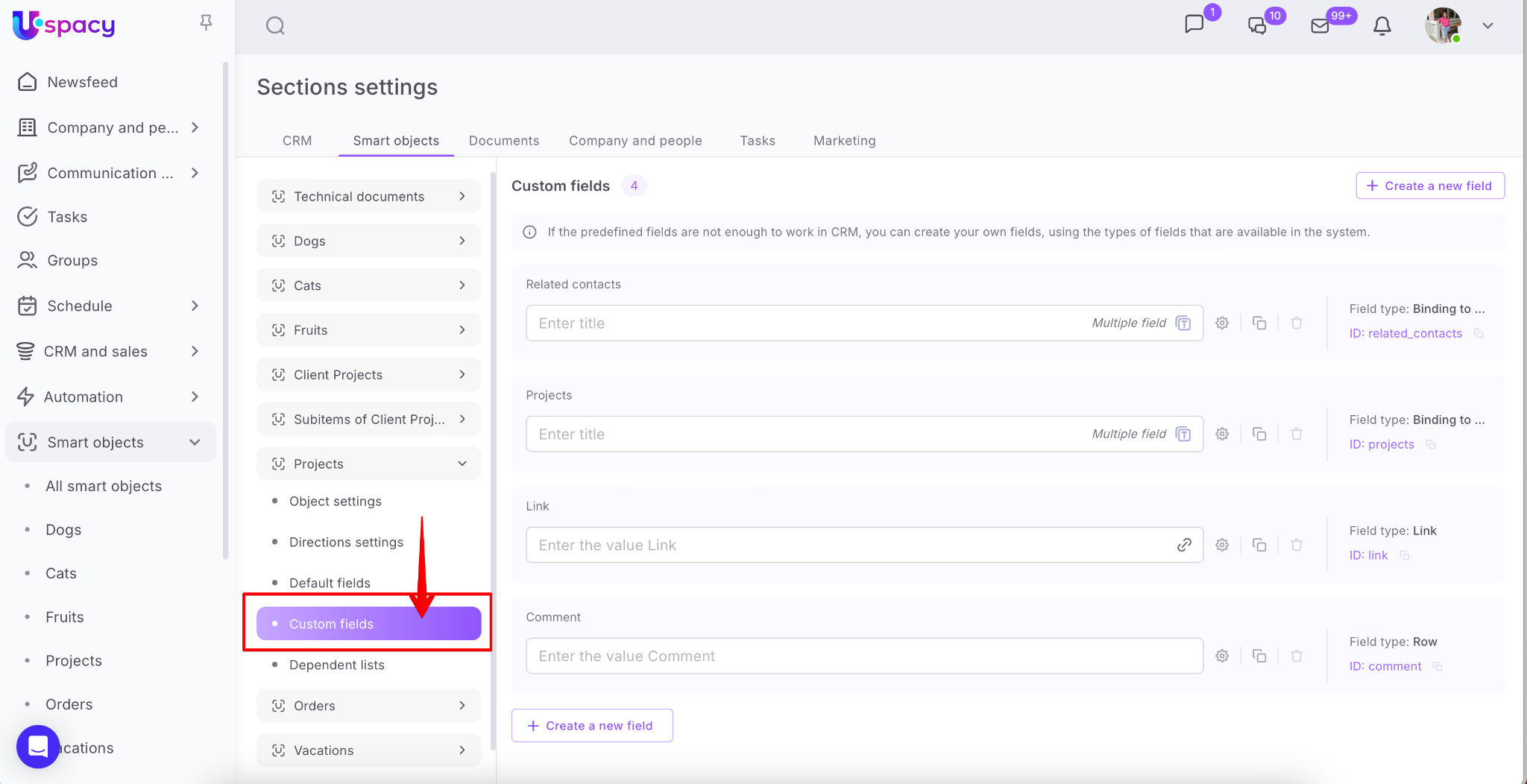Open the mail inbox with 99+ badge
This screenshot has width=1527, height=784.
pos(1320,26)
